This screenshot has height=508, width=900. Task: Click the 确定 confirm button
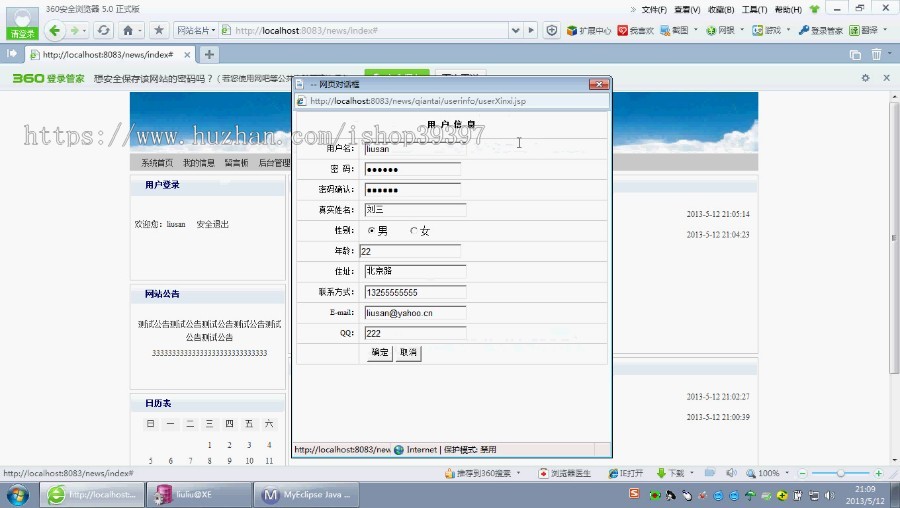[x=379, y=352]
